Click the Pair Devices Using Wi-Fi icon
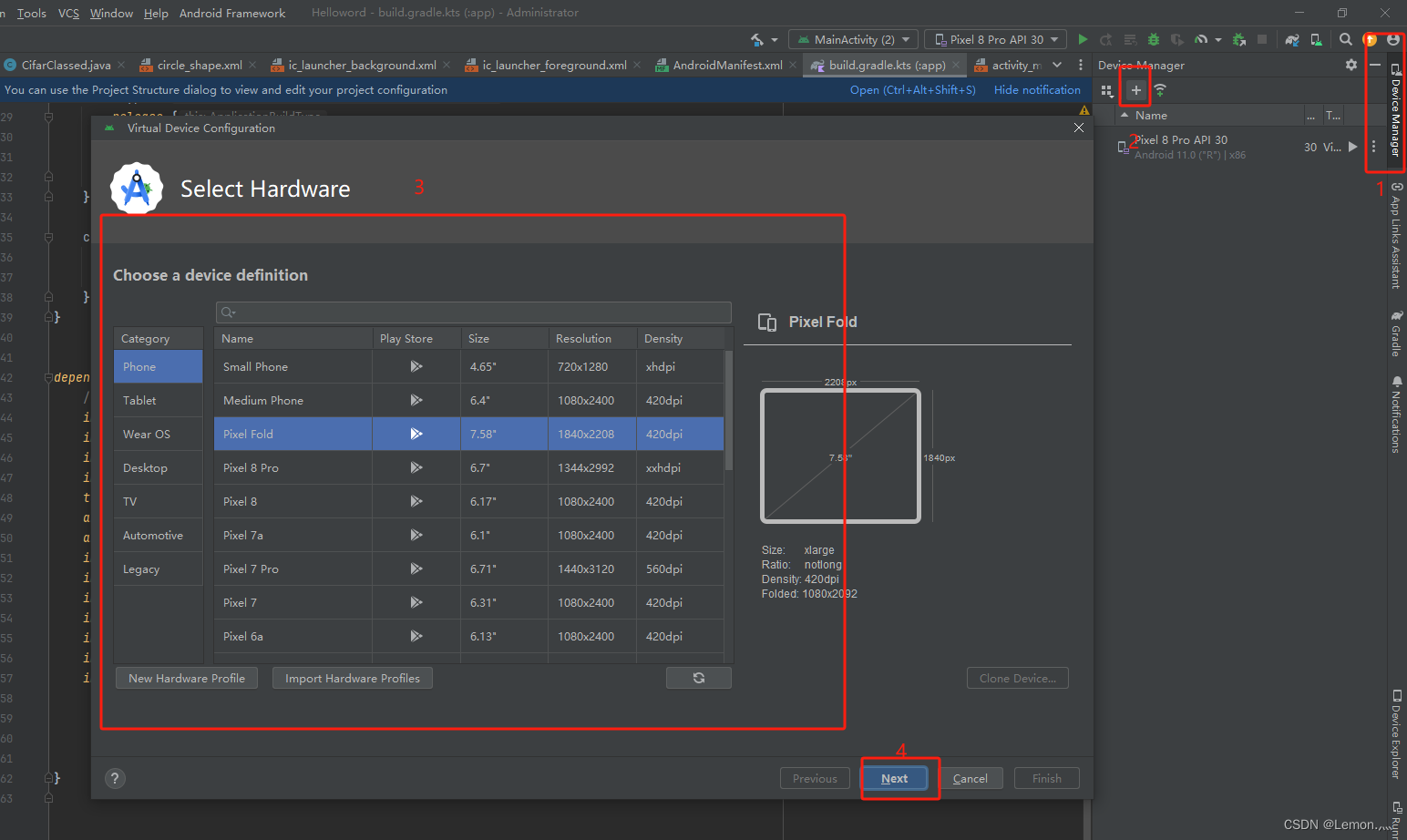Screen dimensions: 1407x840 tap(1160, 90)
